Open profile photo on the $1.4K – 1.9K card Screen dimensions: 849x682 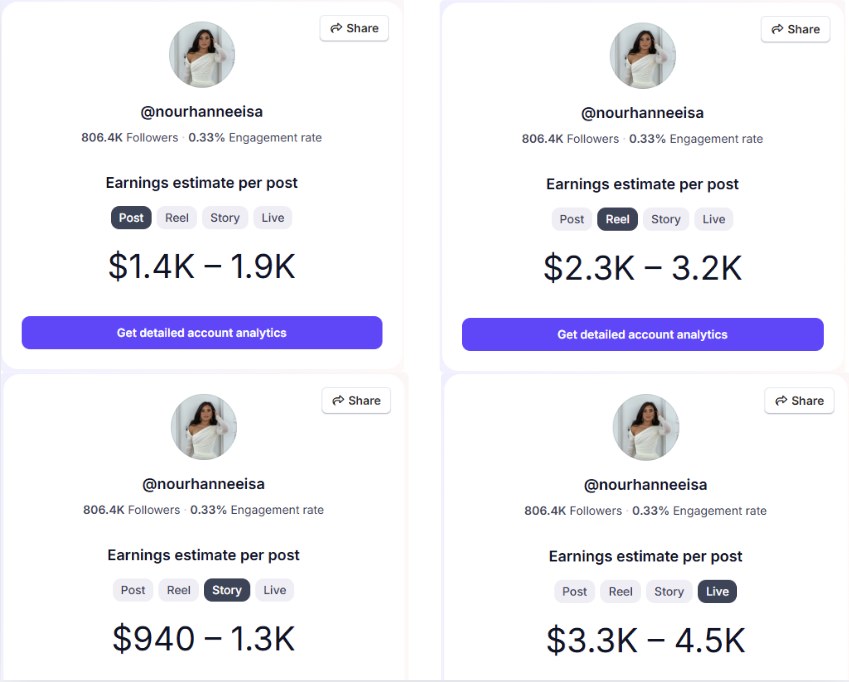202,55
